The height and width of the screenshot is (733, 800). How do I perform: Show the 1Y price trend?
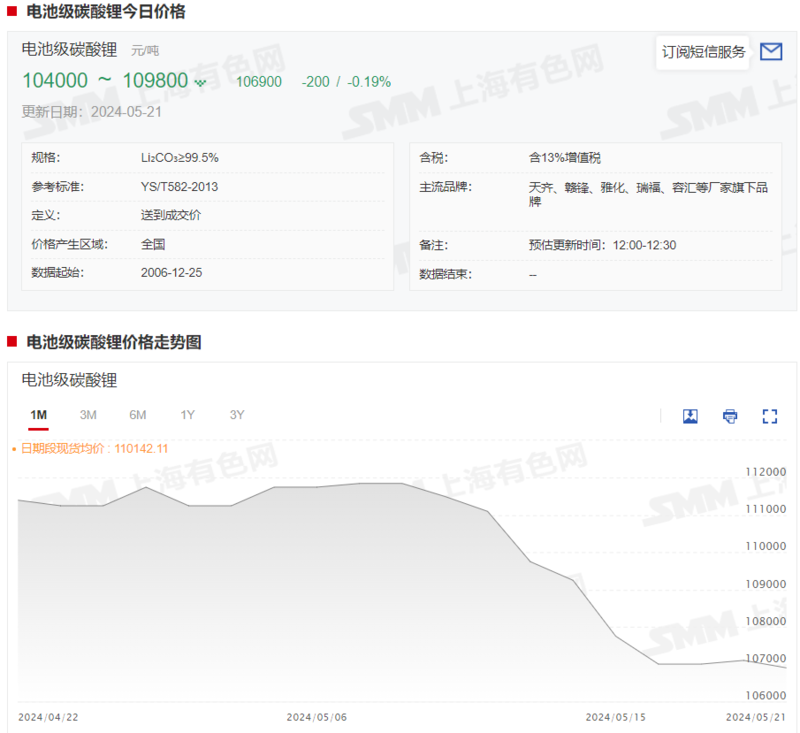pyautogui.click(x=187, y=415)
